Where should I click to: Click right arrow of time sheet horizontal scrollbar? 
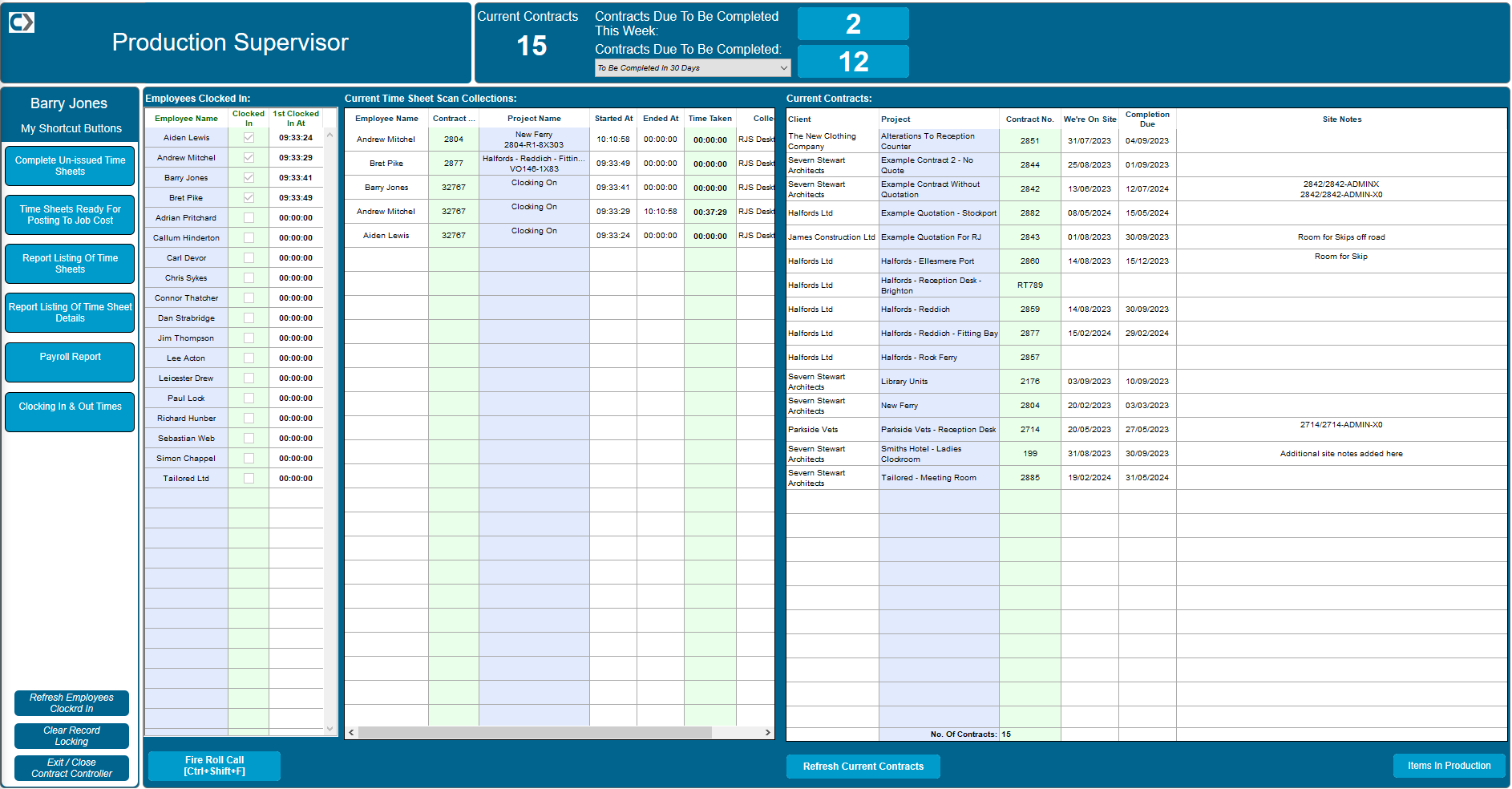click(x=767, y=733)
